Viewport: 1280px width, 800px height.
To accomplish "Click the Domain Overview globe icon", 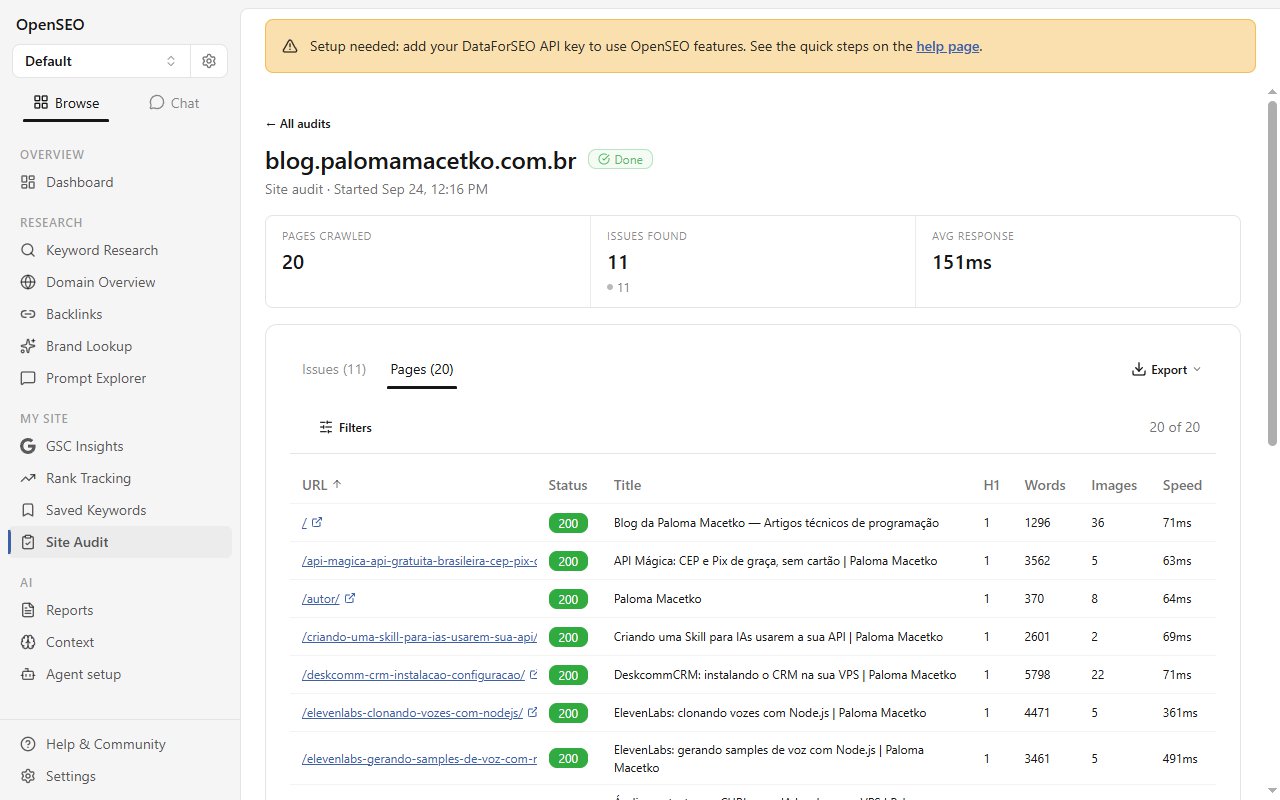I will (x=28, y=282).
